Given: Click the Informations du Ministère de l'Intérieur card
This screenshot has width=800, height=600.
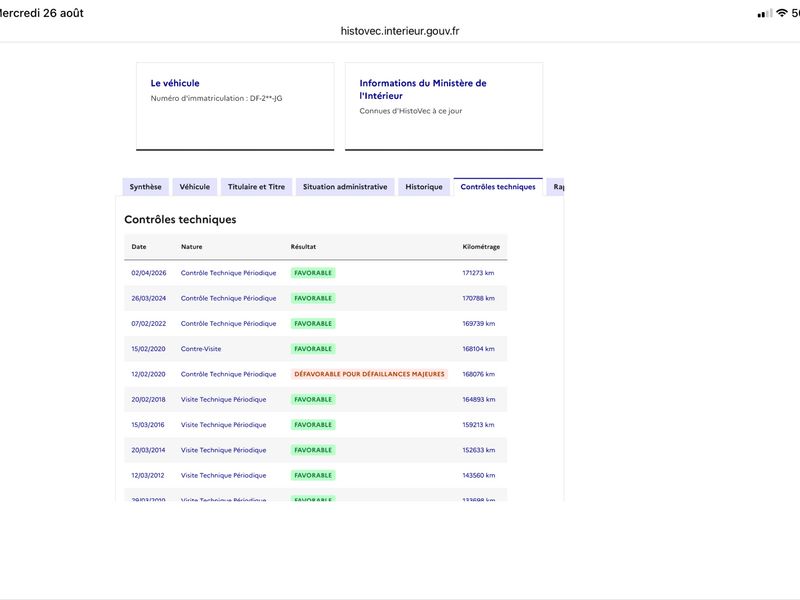Looking at the screenshot, I should [444, 106].
